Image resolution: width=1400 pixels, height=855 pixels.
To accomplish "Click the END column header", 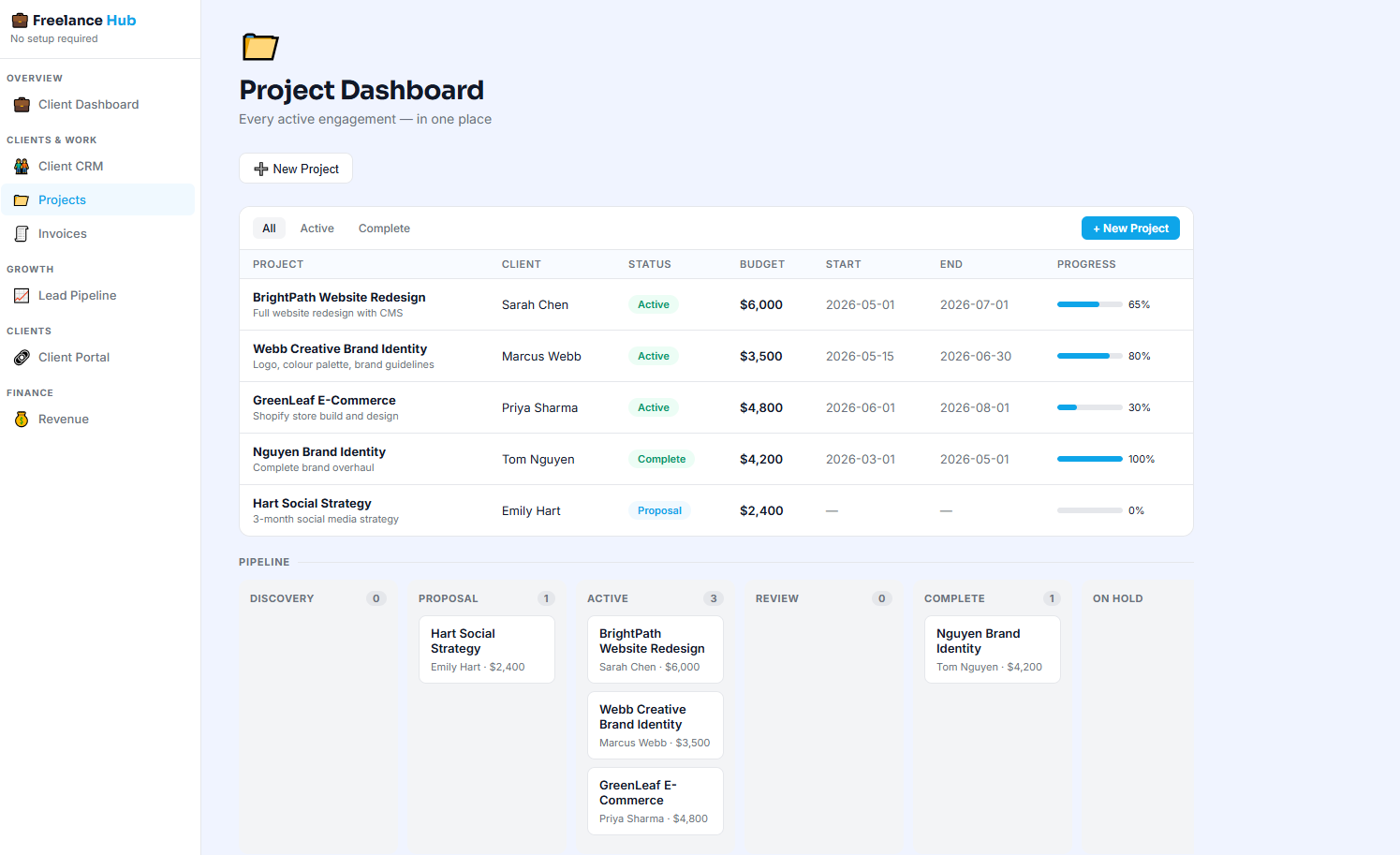I will tap(951, 264).
